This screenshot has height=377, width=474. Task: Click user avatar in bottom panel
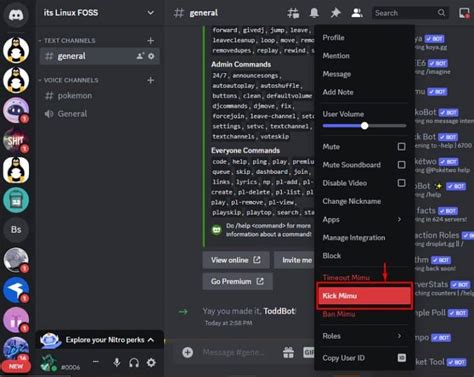48,363
